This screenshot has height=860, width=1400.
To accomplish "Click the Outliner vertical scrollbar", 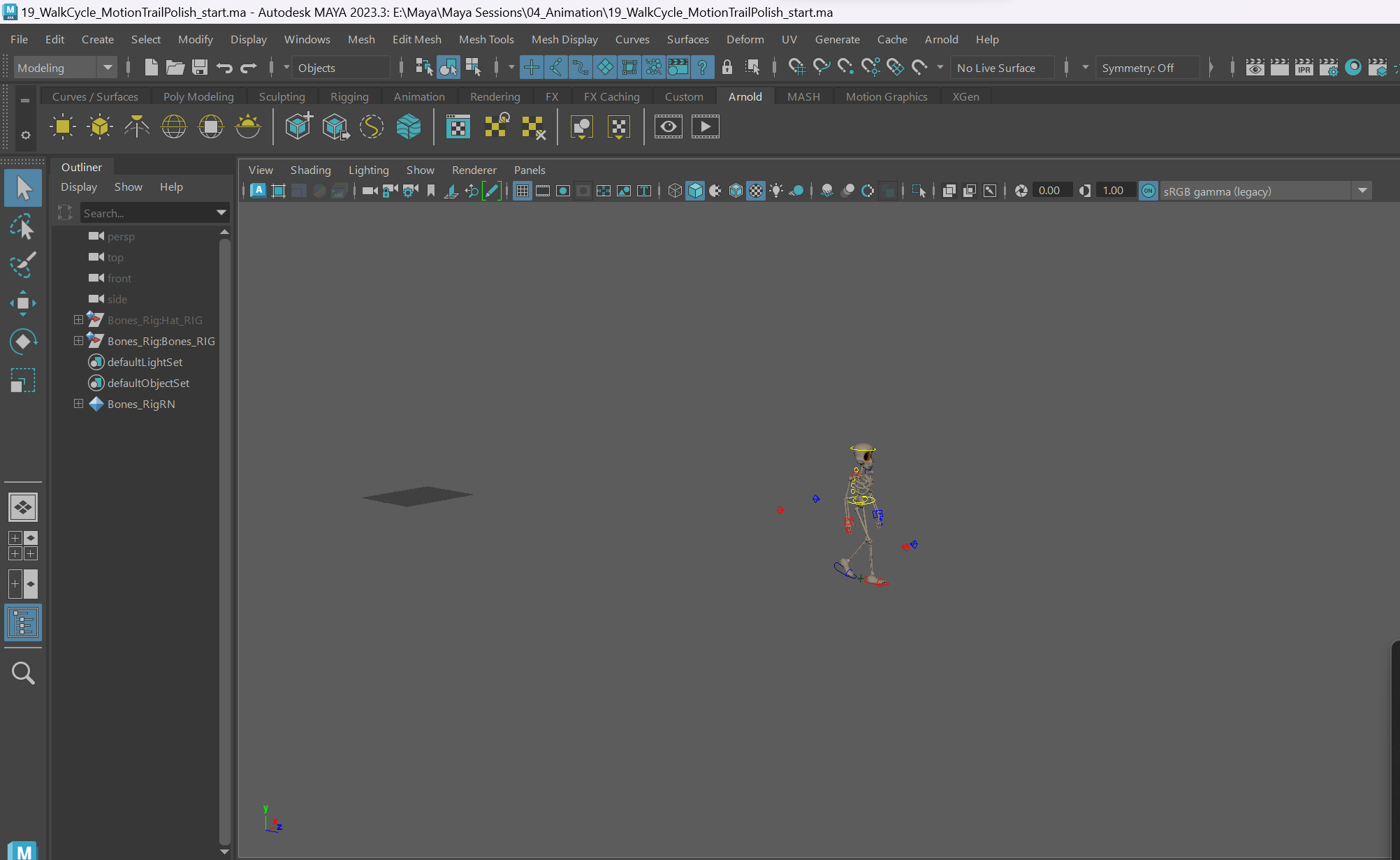I will tap(225, 541).
